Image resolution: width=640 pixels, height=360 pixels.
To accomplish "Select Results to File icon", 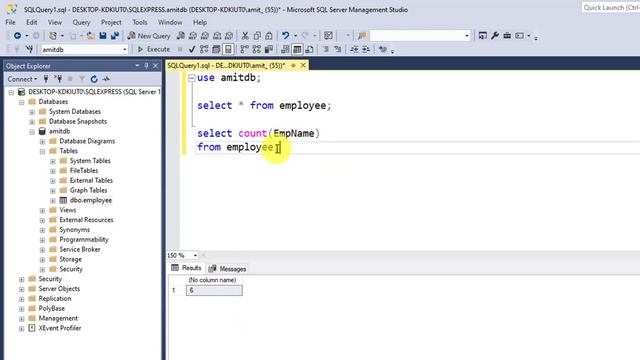I will 309,49.
